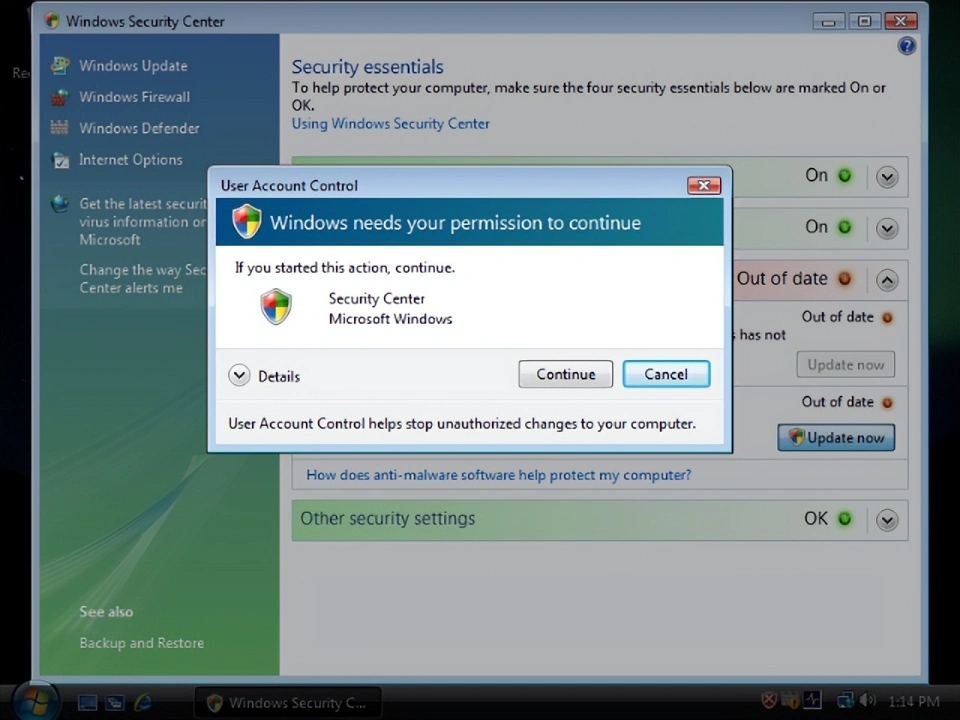Click the Windows Start orb
960x720 pixels.
click(x=37, y=700)
